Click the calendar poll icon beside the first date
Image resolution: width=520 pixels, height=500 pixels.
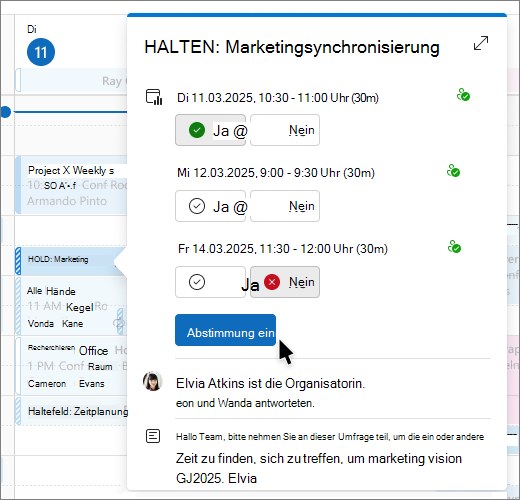tap(154, 97)
